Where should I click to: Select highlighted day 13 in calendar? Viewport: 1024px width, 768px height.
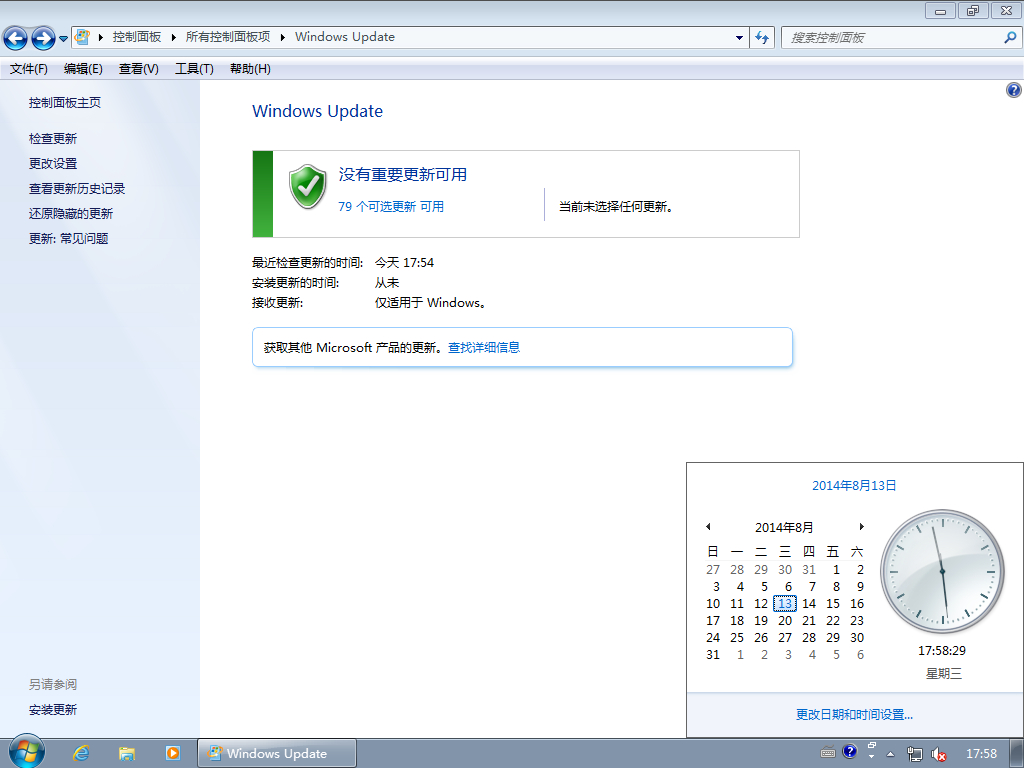point(785,603)
